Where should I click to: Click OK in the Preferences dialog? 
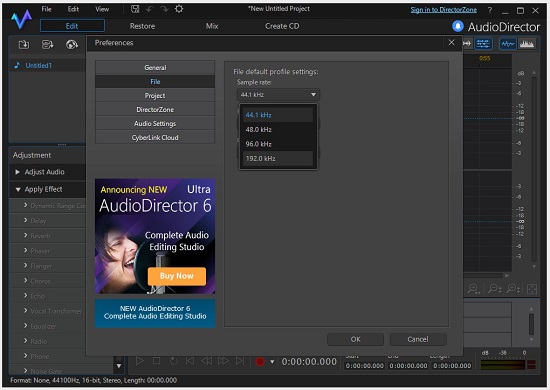click(355, 339)
